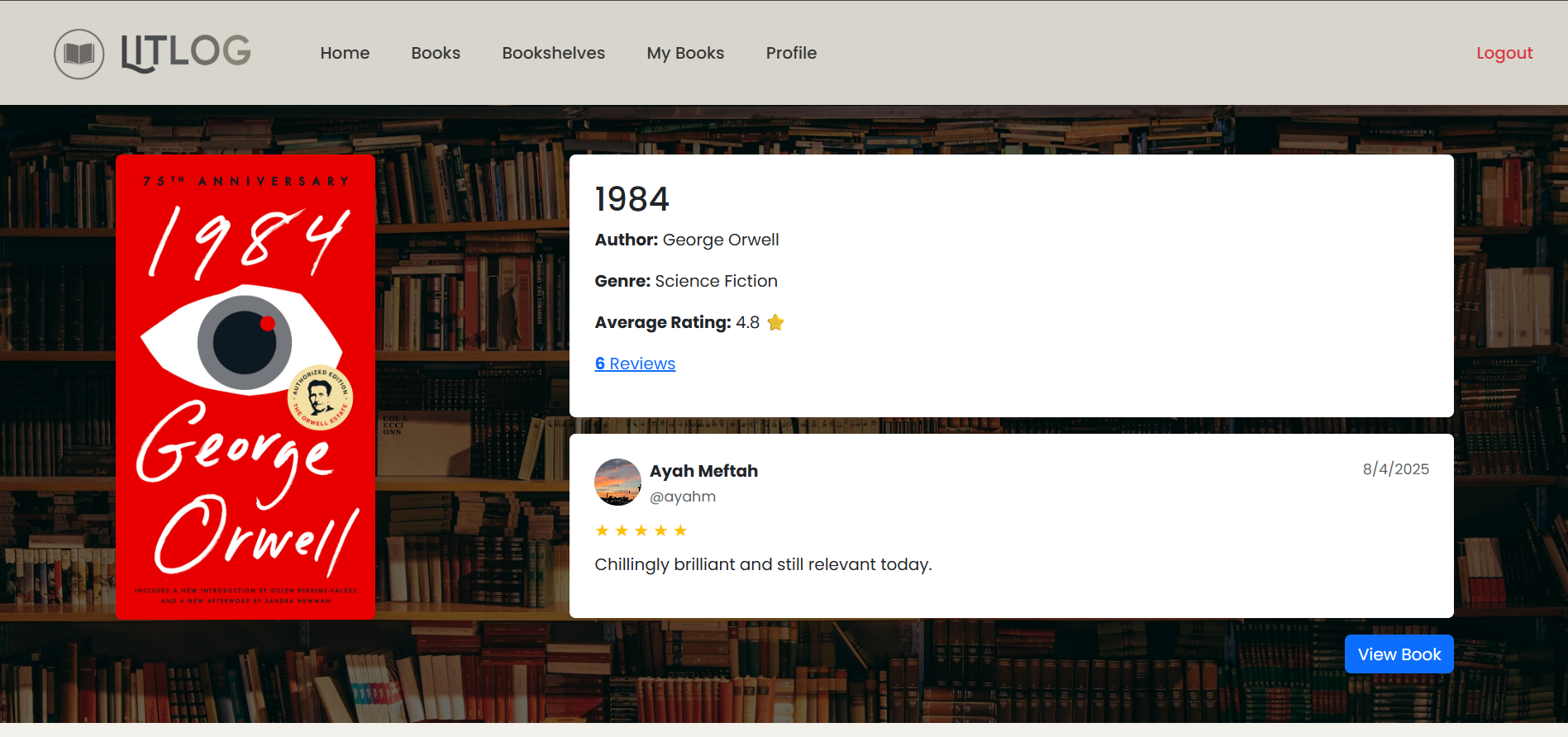
Task: Open the Books nav item
Action: 436,53
